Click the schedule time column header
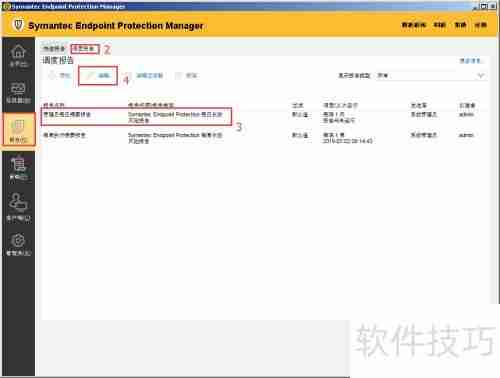The width and height of the screenshot is (500, 378). click(x=340, y=105)
